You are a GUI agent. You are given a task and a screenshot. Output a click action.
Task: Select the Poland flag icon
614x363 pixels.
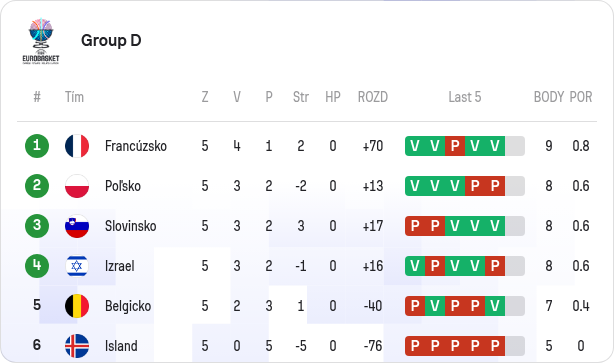77,186
